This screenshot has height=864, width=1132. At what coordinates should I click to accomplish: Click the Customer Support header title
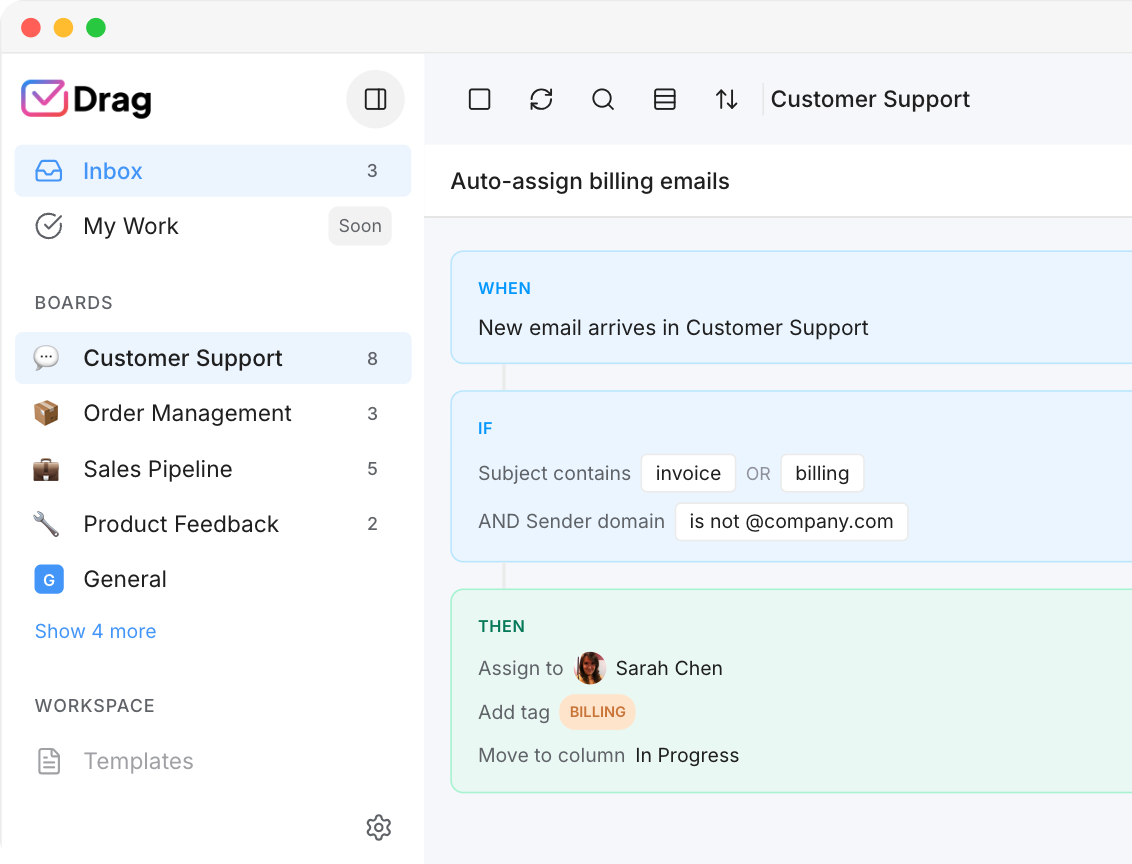tap(870, 99)
